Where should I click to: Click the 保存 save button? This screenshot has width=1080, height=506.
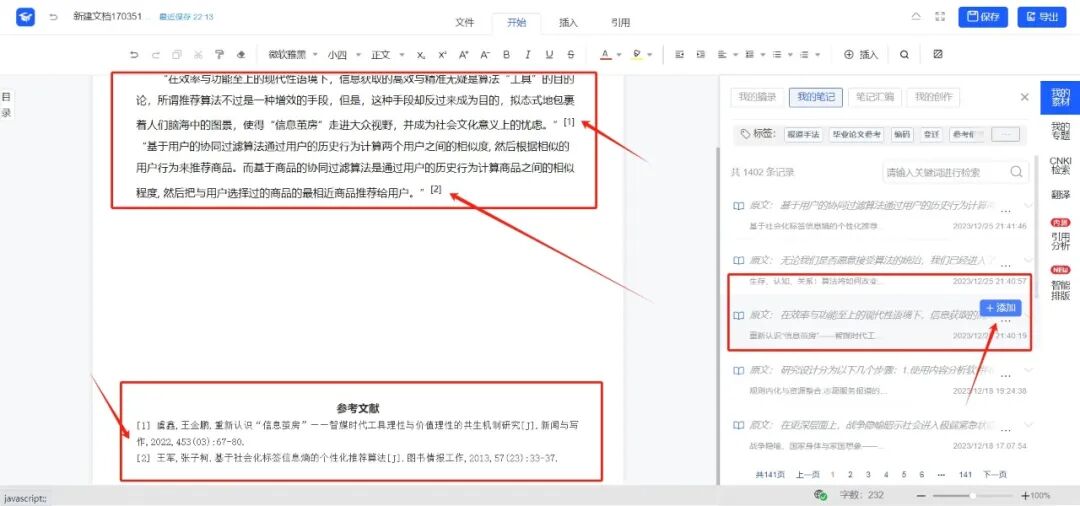point(983,17)
